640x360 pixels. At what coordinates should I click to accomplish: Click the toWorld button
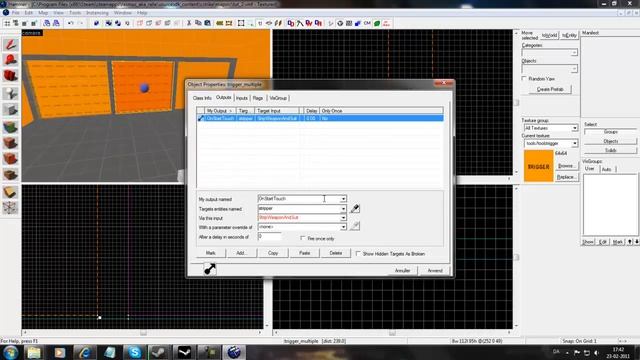point(549,36)
